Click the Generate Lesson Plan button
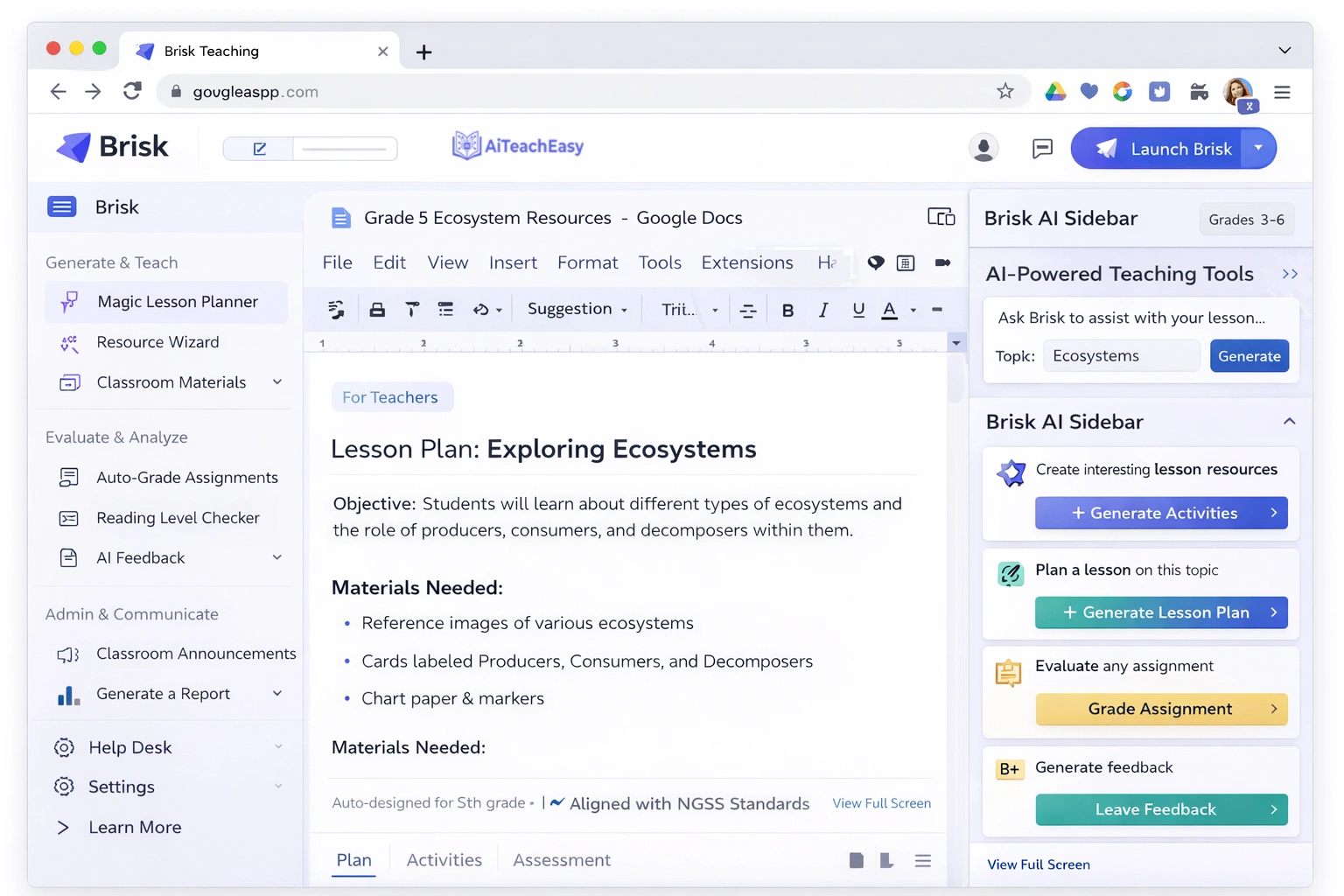Screen dimensions: 1344x896 (x=1160, y=612)
